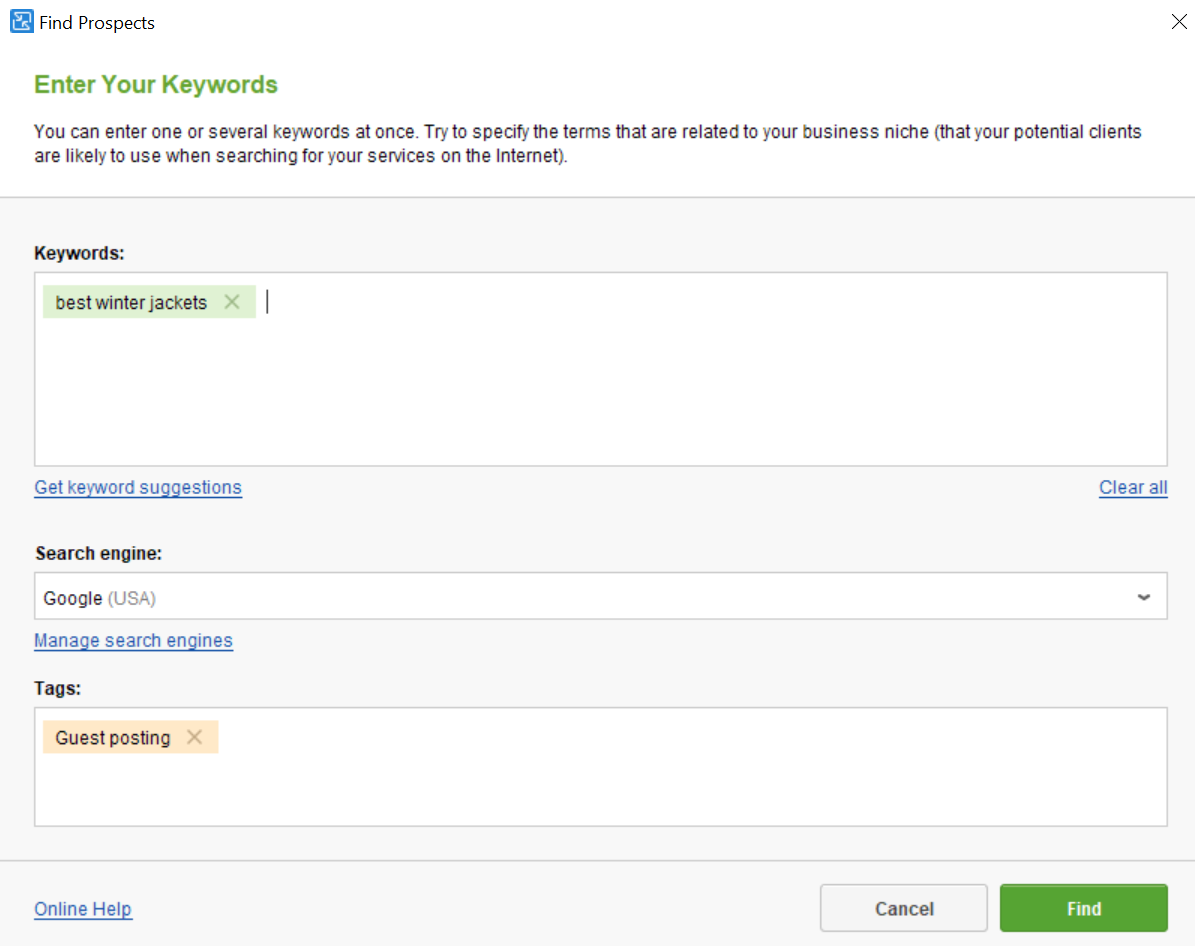Select the 'best winter jackets' keyword text
Image resolution: width=1195 pixels, height=946 pixels.
point(131,303)
